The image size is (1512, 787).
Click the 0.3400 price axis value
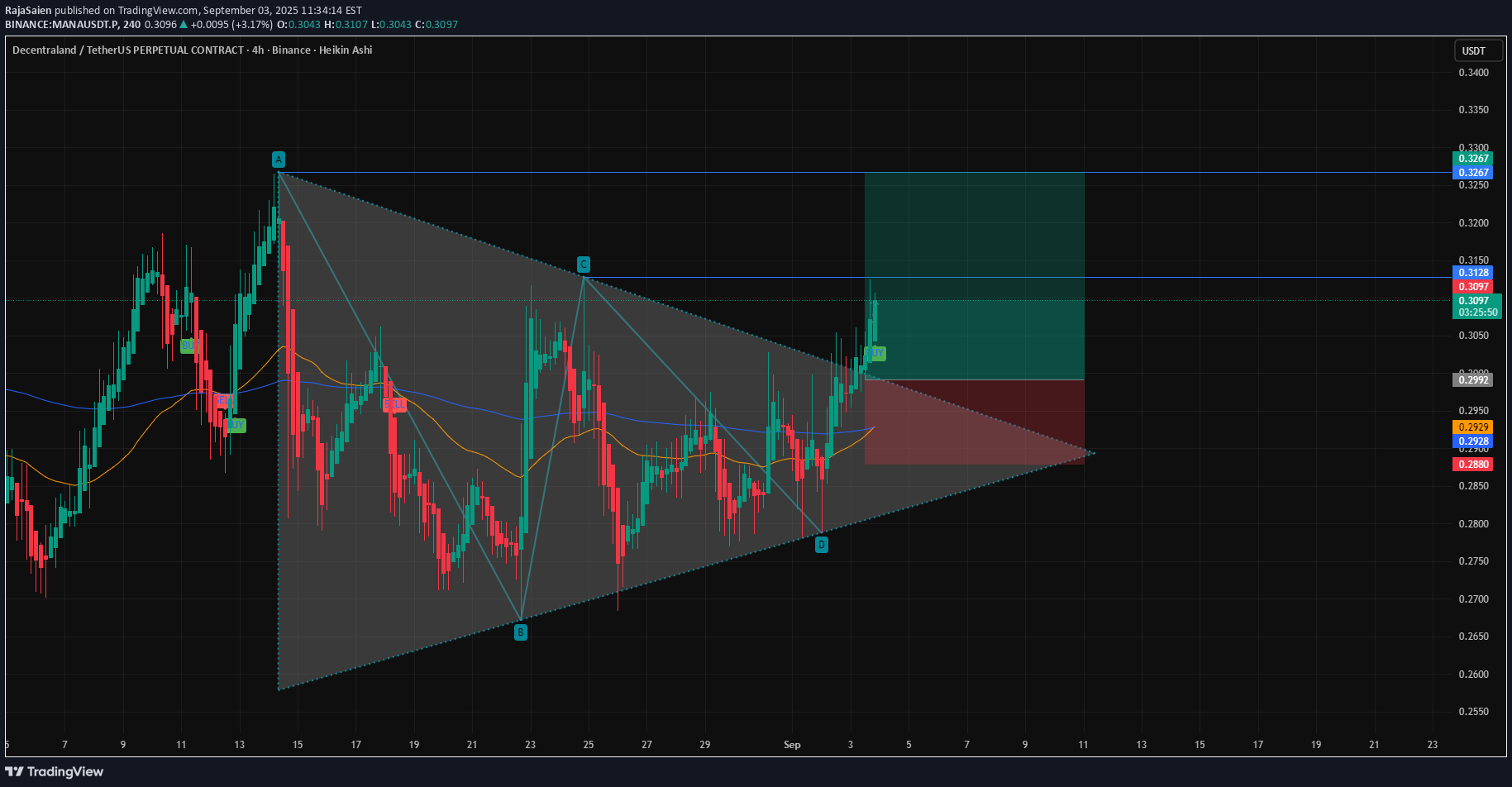[1473, 73]
